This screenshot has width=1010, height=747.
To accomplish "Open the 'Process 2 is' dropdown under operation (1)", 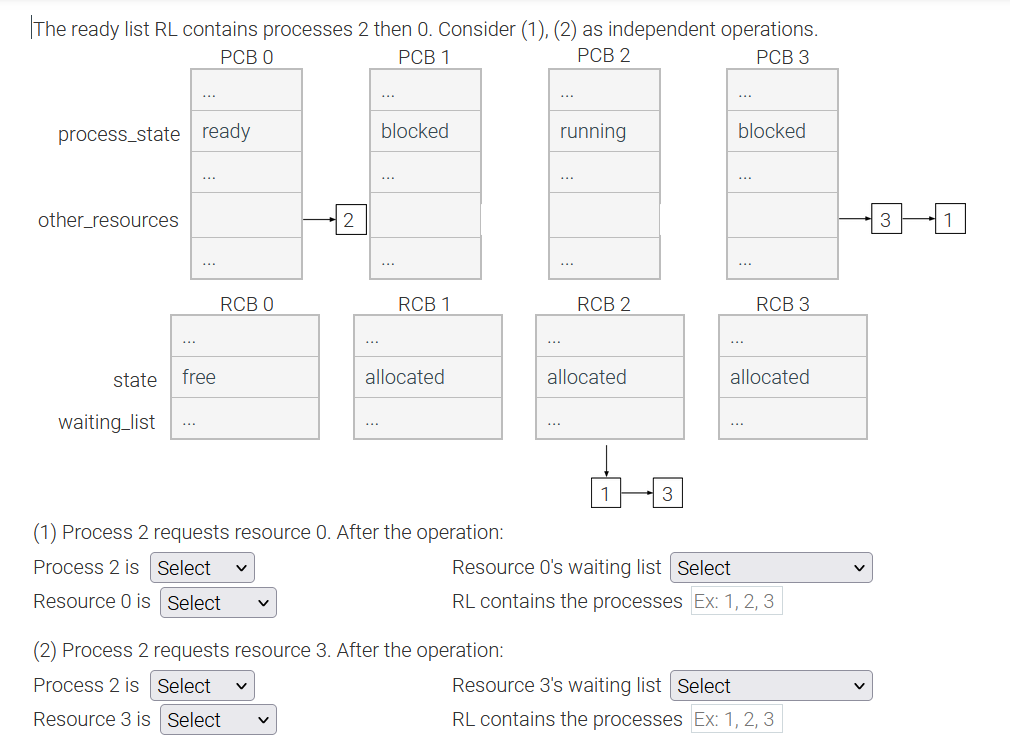I will click(202, 567).
